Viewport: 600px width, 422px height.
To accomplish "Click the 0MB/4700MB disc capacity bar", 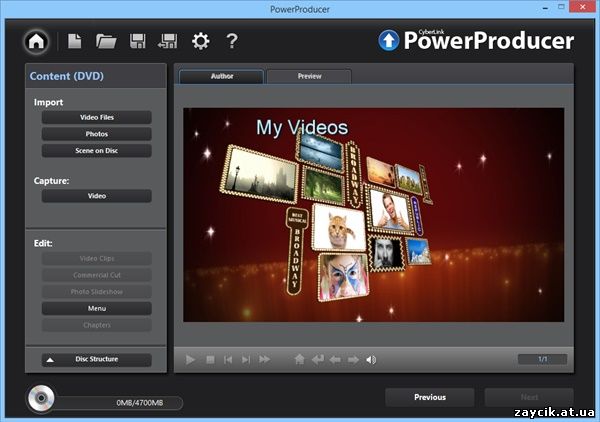I will 119,402.
